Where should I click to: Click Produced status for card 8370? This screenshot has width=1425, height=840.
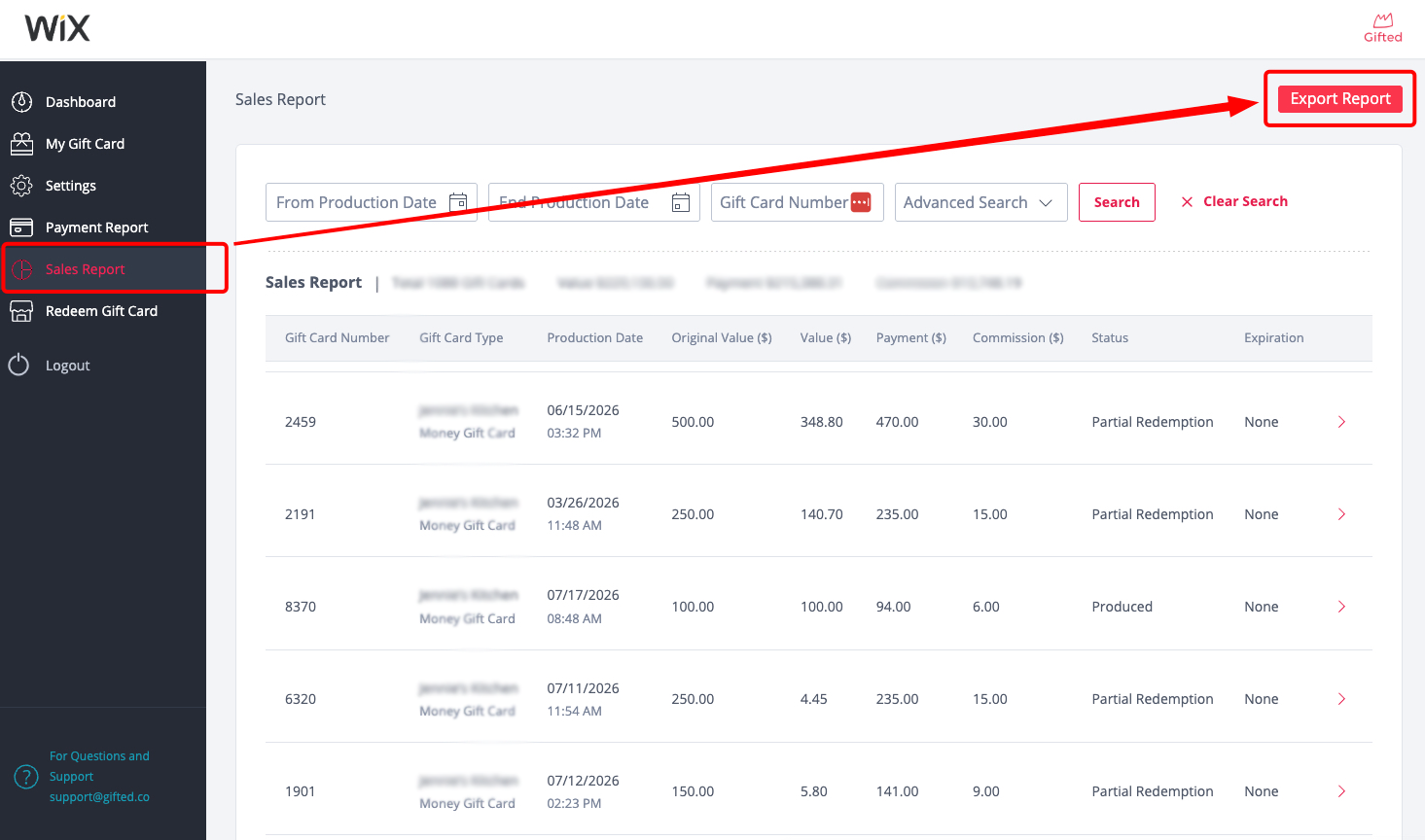[1122, 607]
